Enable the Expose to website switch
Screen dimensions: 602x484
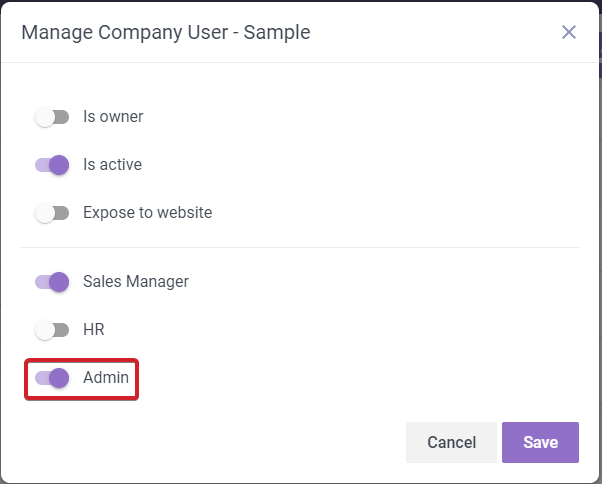51,213
